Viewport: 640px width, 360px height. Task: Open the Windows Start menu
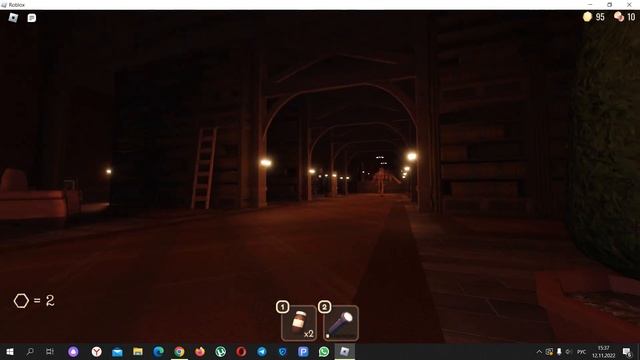click(x=10, y=351)
